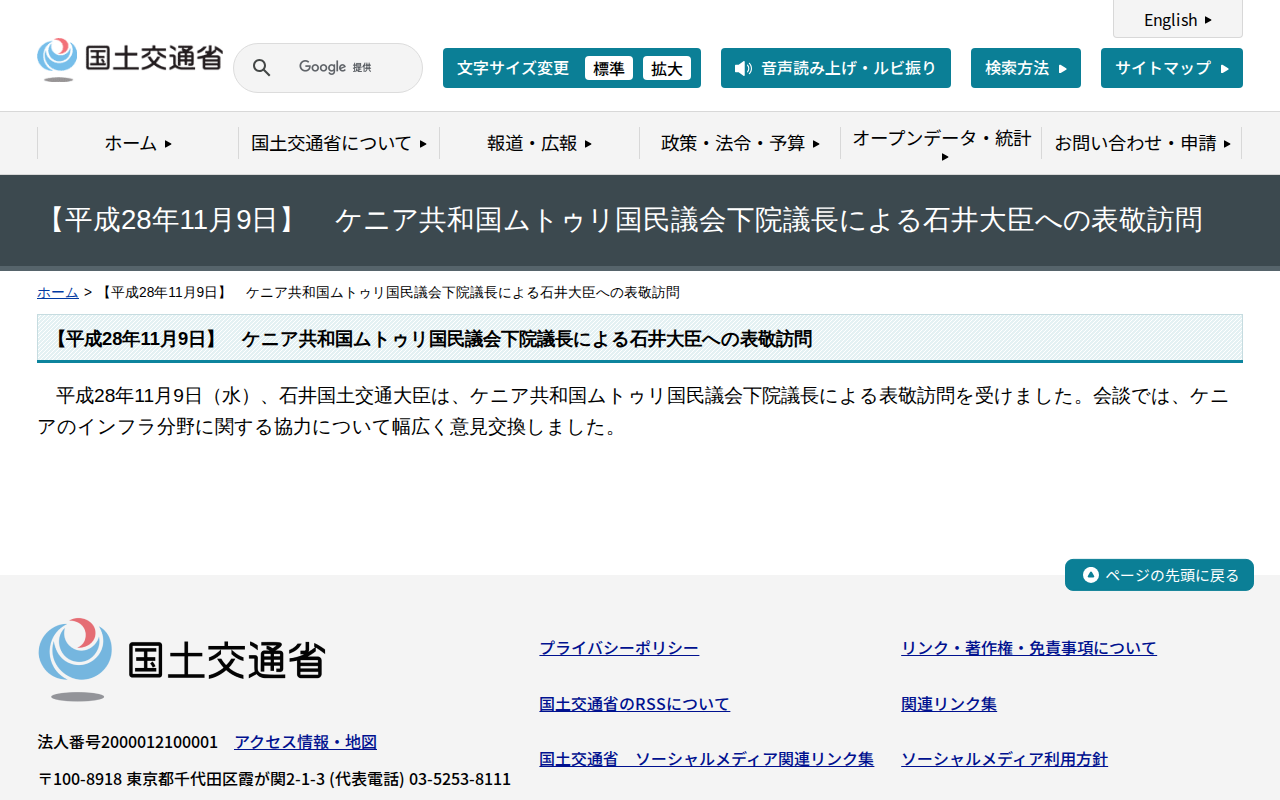The image size is (1280, 800).
Task: Open the お問い合わせ・申請 menu
Action: click(1142, 143)
